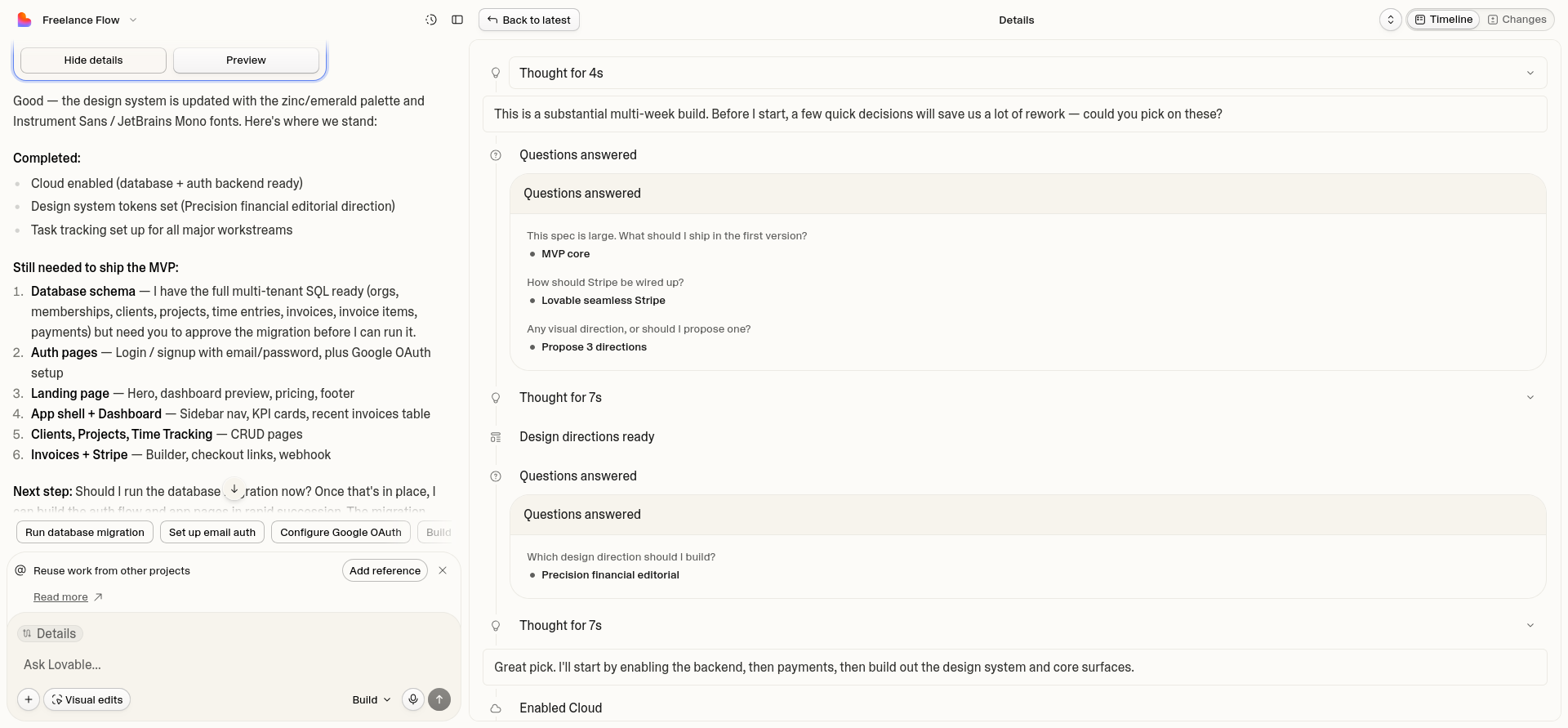This screenshot has width=1568, height=728.
Task: Click Set up email auth suggestion
Action: click(x=212, y=533)
